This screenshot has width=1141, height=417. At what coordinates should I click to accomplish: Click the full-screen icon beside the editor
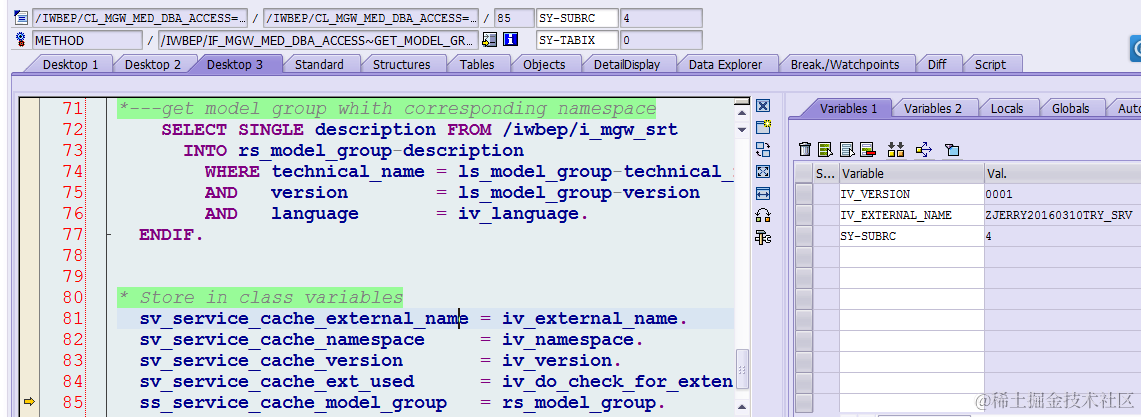763,172
